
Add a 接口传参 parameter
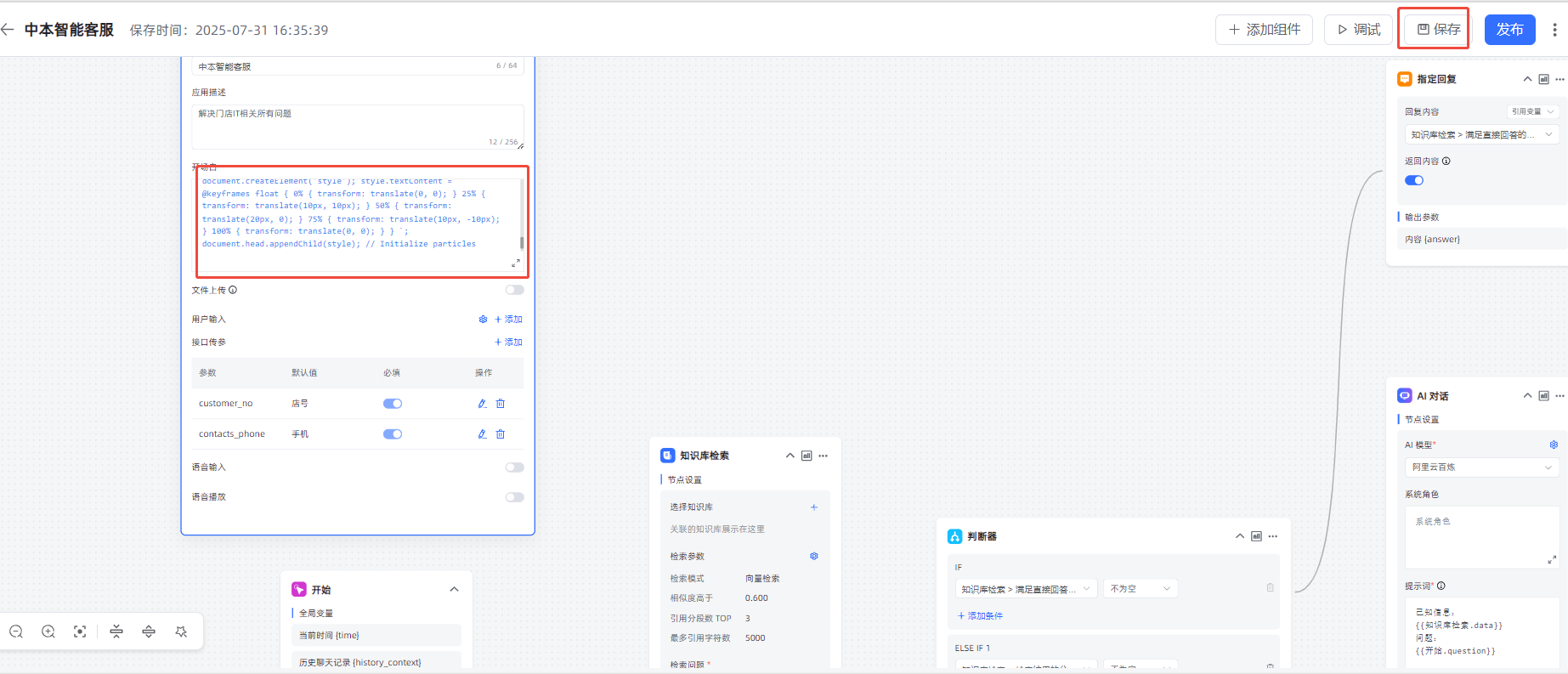point(508,343)
